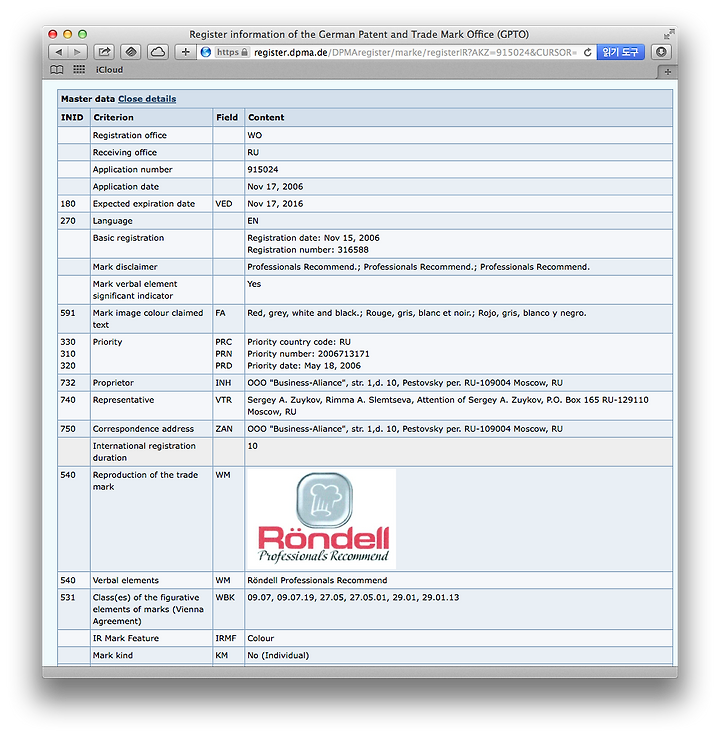
Task: Click the Mark disclaimer content text
Action: tap(418, 267)
